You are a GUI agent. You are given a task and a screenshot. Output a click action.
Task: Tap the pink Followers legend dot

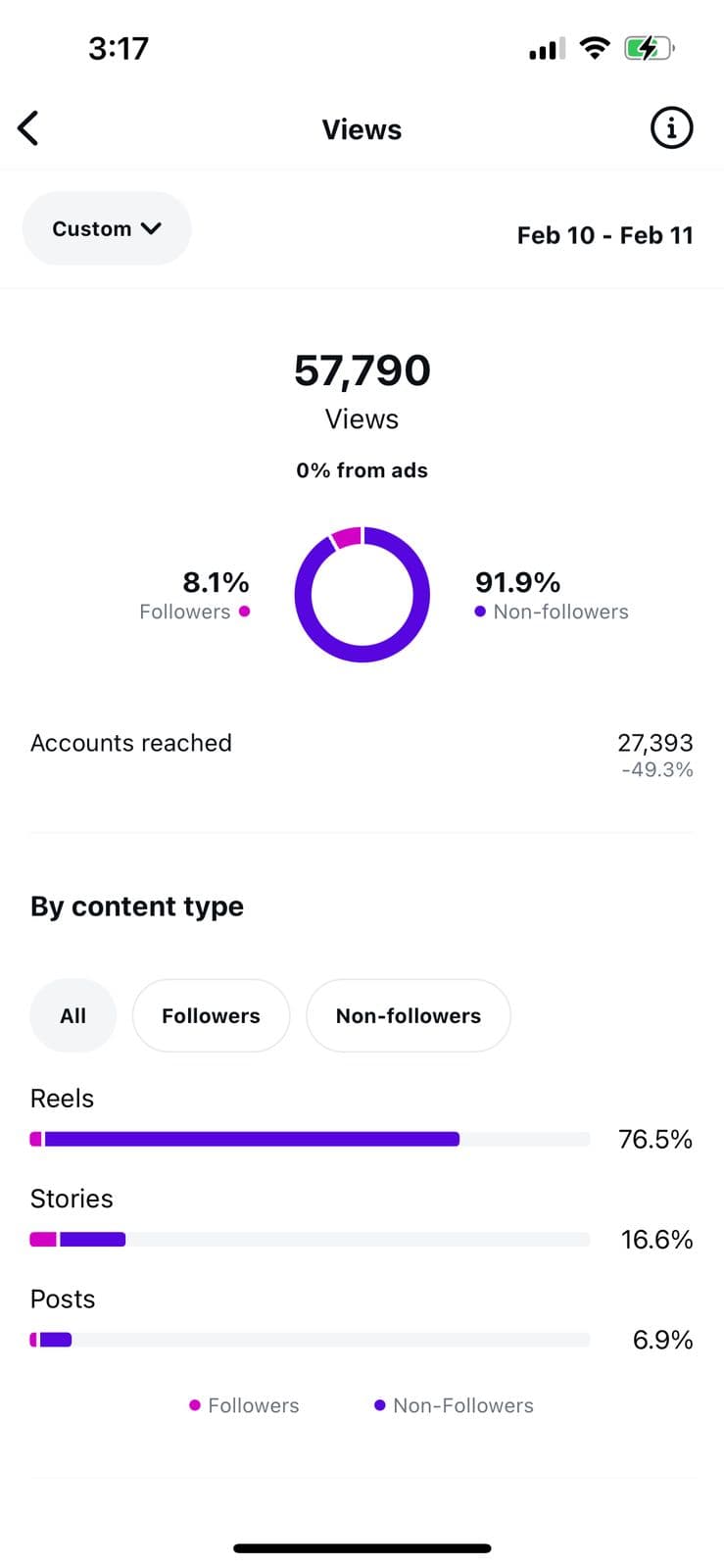coord(244,612)
